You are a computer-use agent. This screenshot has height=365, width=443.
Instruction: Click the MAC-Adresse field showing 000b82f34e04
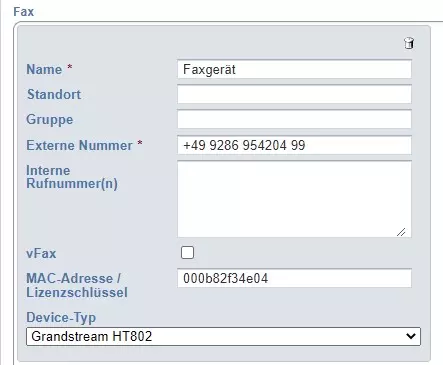point(294,278)
